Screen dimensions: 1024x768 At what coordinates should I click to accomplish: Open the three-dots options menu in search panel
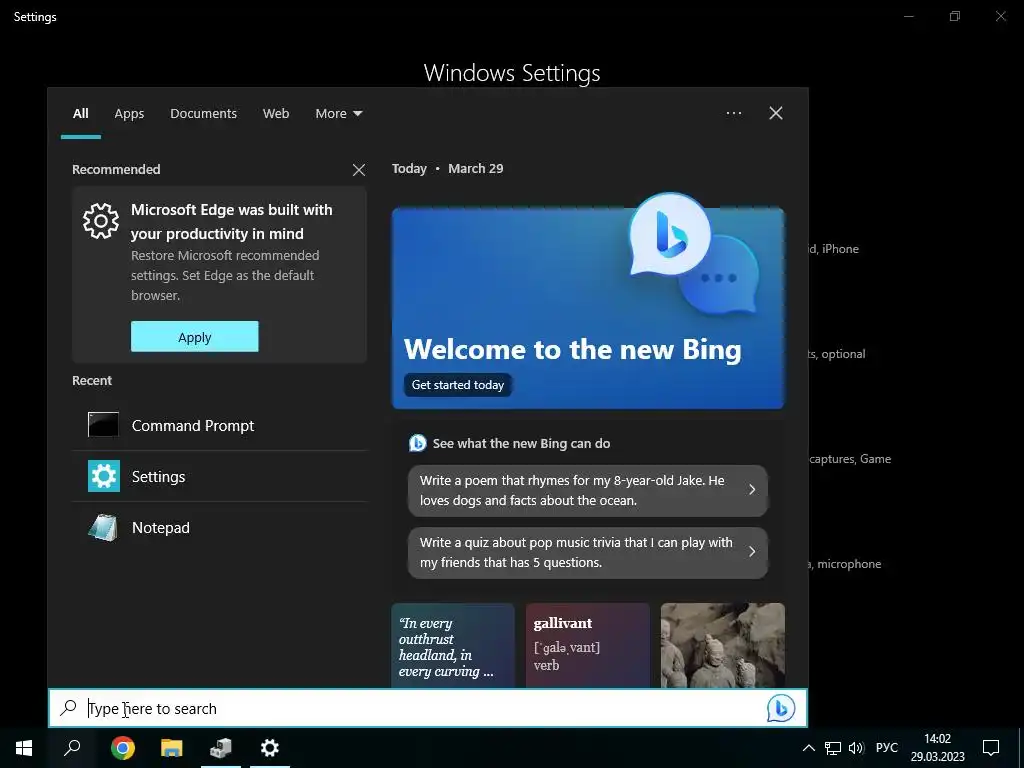click(734, 113)
